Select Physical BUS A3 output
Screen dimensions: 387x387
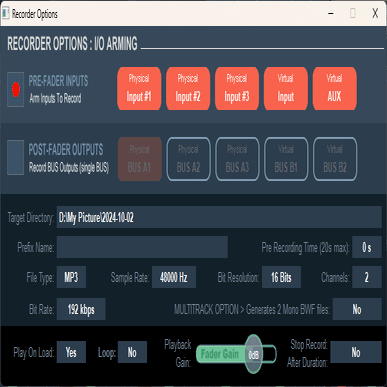(237, 159)
